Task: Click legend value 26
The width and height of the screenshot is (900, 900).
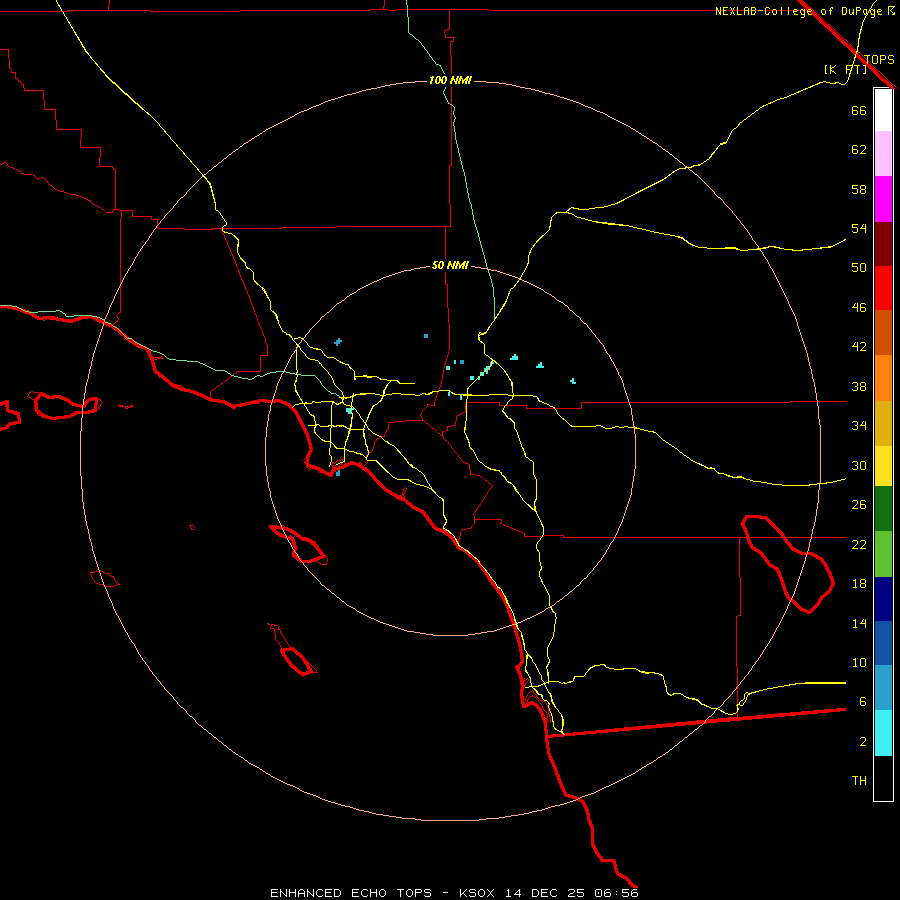Action: tap(859, 505)
